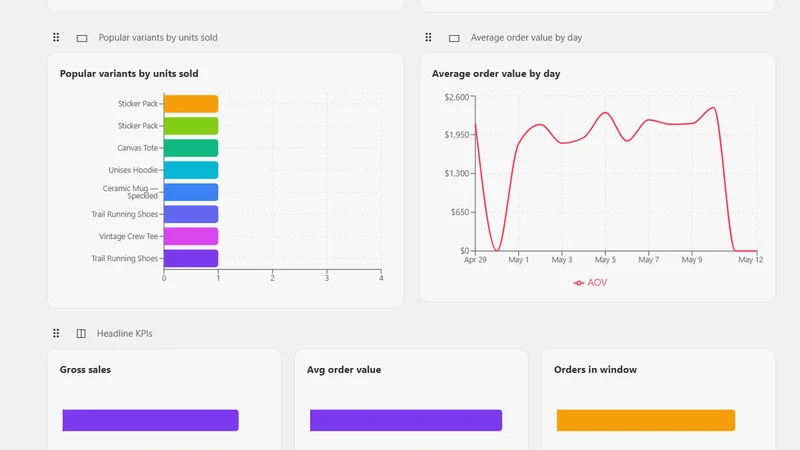800x450 pixels.
Task: Click the Unisex Hoodie bar
Action: click(x=191, y=170)
